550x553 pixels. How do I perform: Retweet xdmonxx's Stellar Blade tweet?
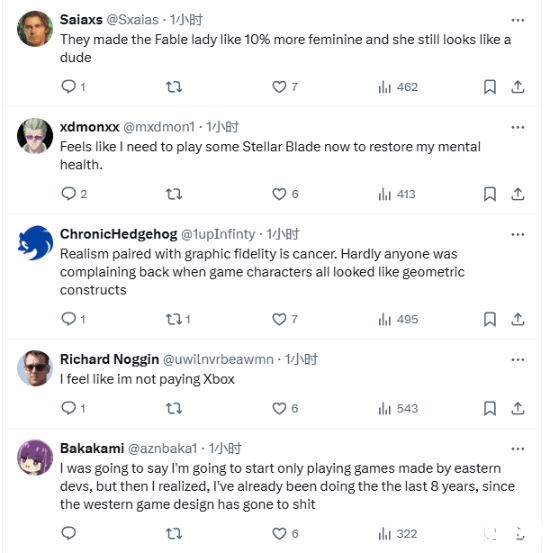pos(174,194)
